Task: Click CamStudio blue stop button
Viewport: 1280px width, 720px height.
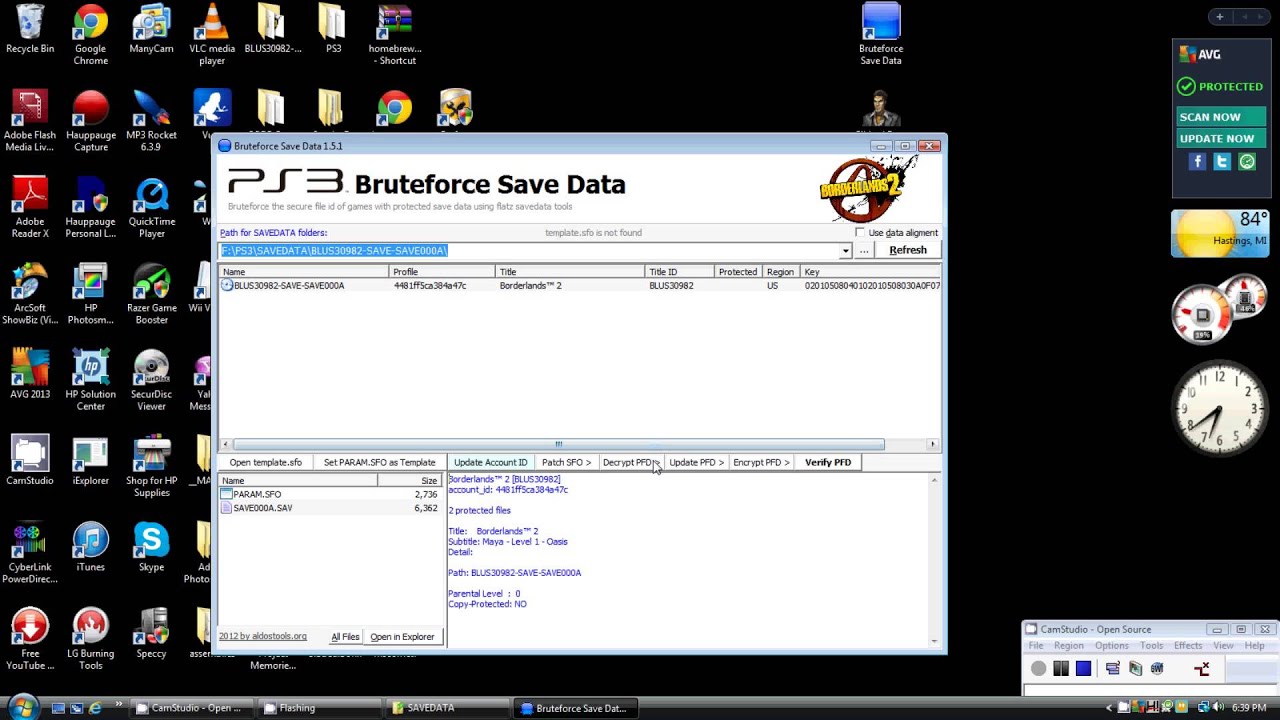Action: (1083, 668)
